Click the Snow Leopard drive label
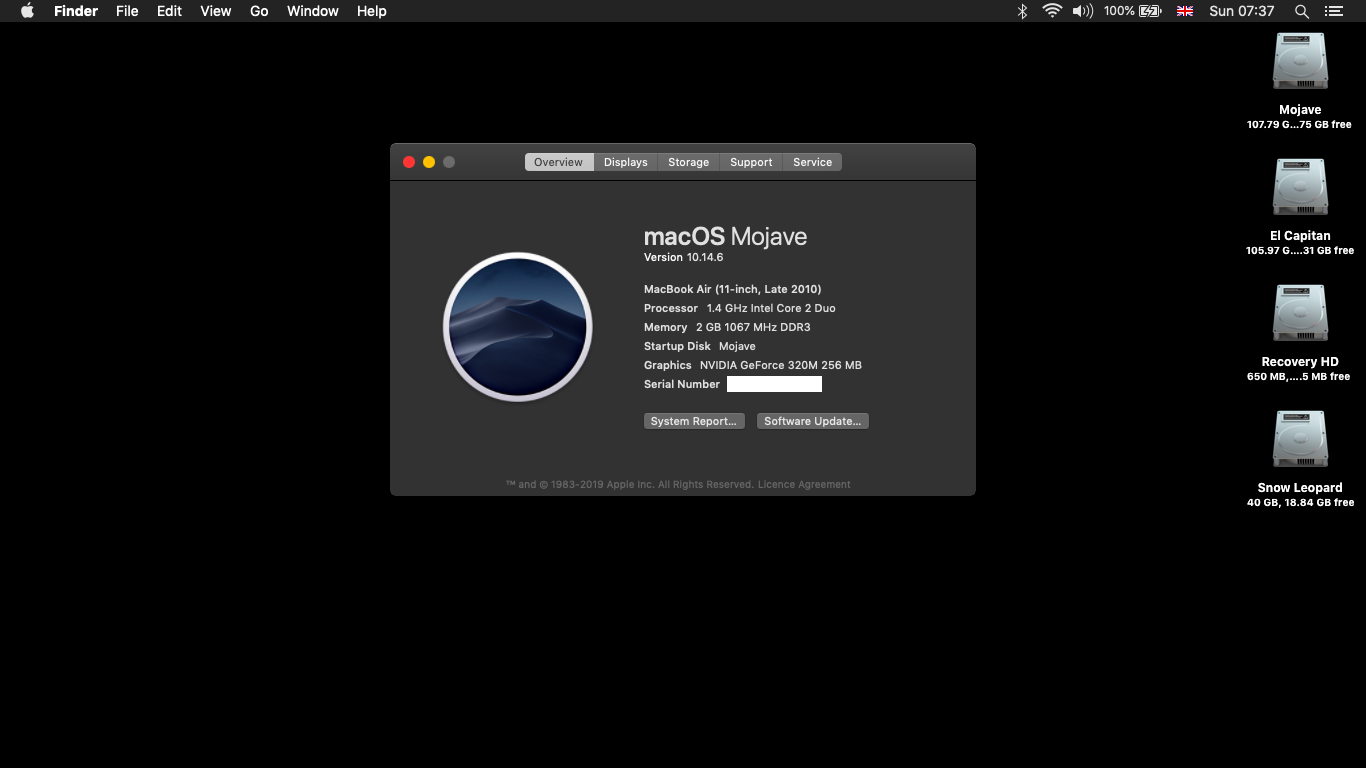The width and height of the screenshot is (1366, 768). [1300, 488]
